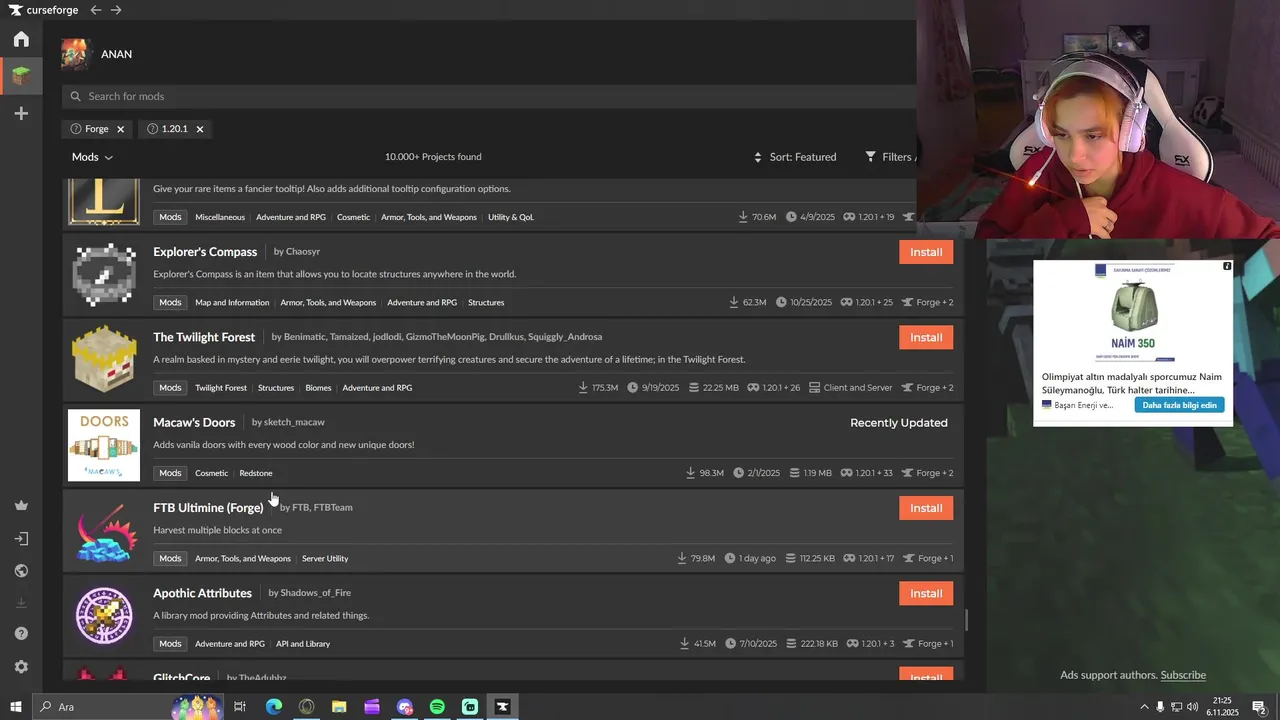The height and width of the screenshot is (720, 1280).
Task: Navigate forward with the right arrow
Action: 116,10
